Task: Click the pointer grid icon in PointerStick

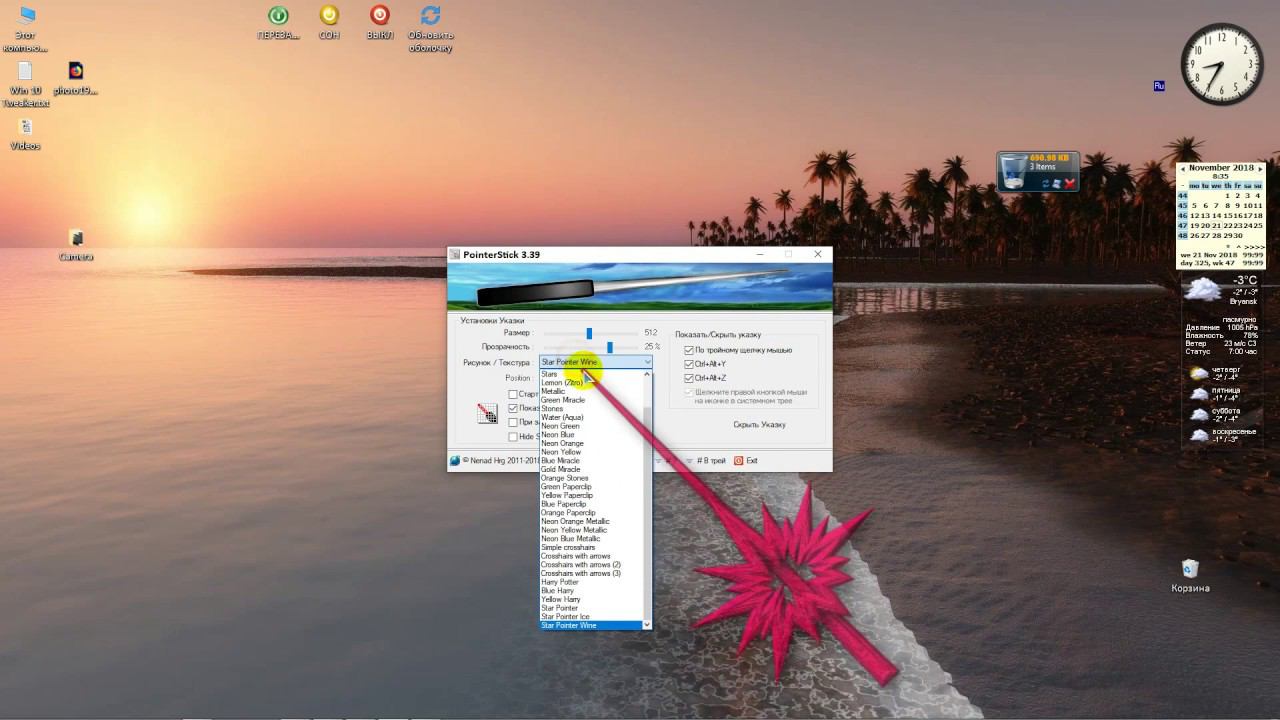Action: click(x=487, y=413)
